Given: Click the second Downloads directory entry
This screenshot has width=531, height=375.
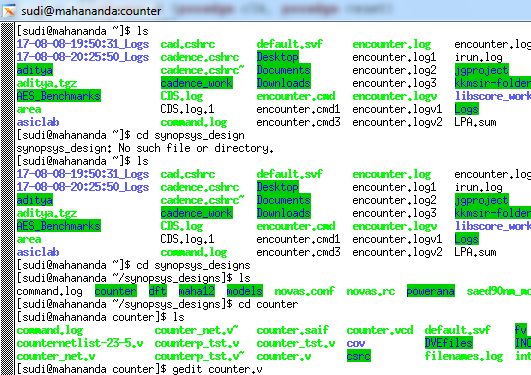Looking at the screenshot, I should point(284,213).
